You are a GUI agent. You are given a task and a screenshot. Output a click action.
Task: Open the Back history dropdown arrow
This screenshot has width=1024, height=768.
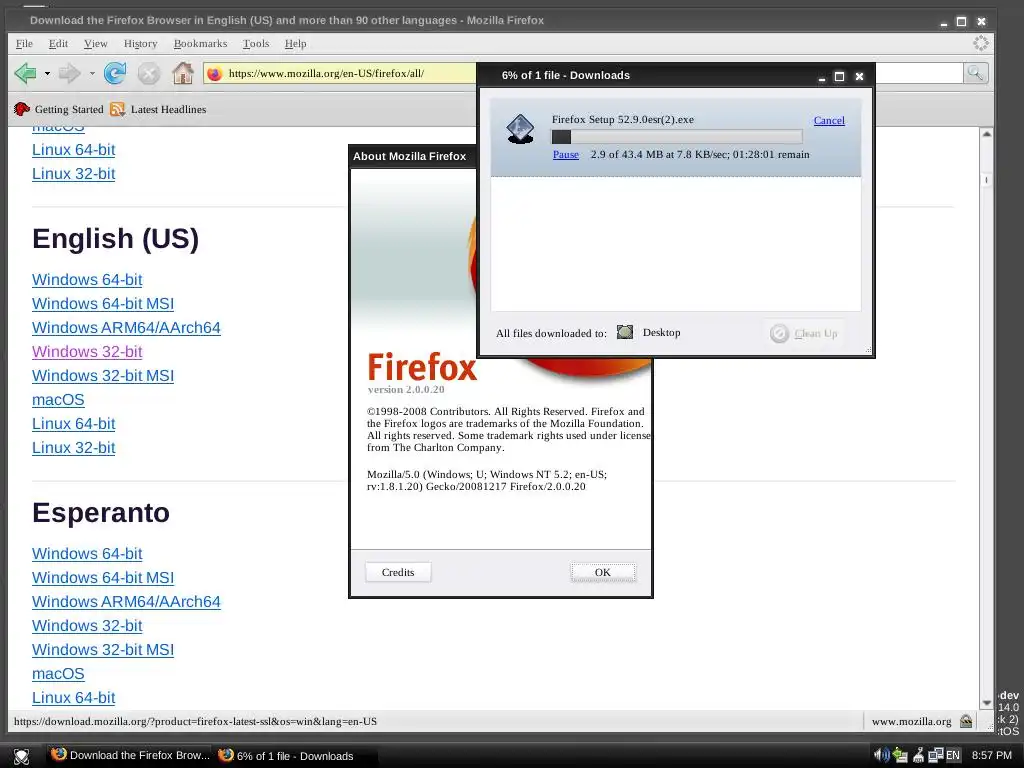pos(47,74)
